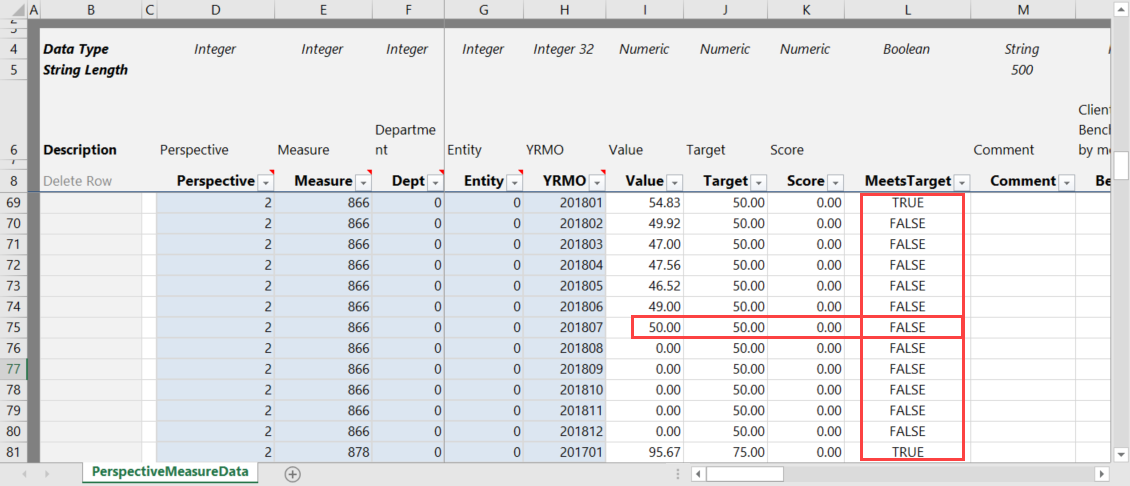Image resolution: width=1130 pixels, height=486 pixels.
Task: Open the Value column filter dropdown
Action: click(674, 183)
